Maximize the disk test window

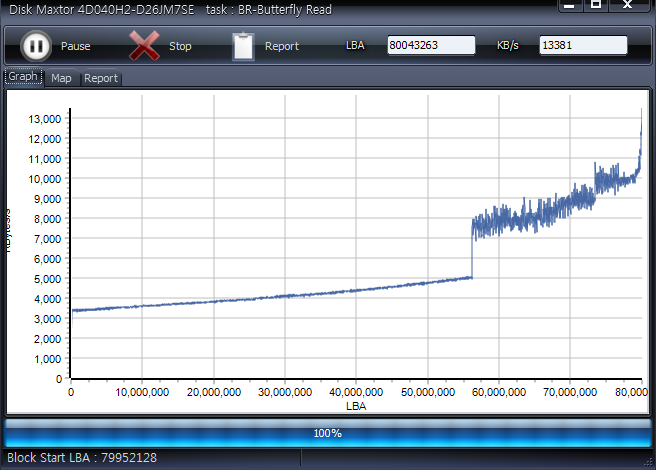point(595,6)
